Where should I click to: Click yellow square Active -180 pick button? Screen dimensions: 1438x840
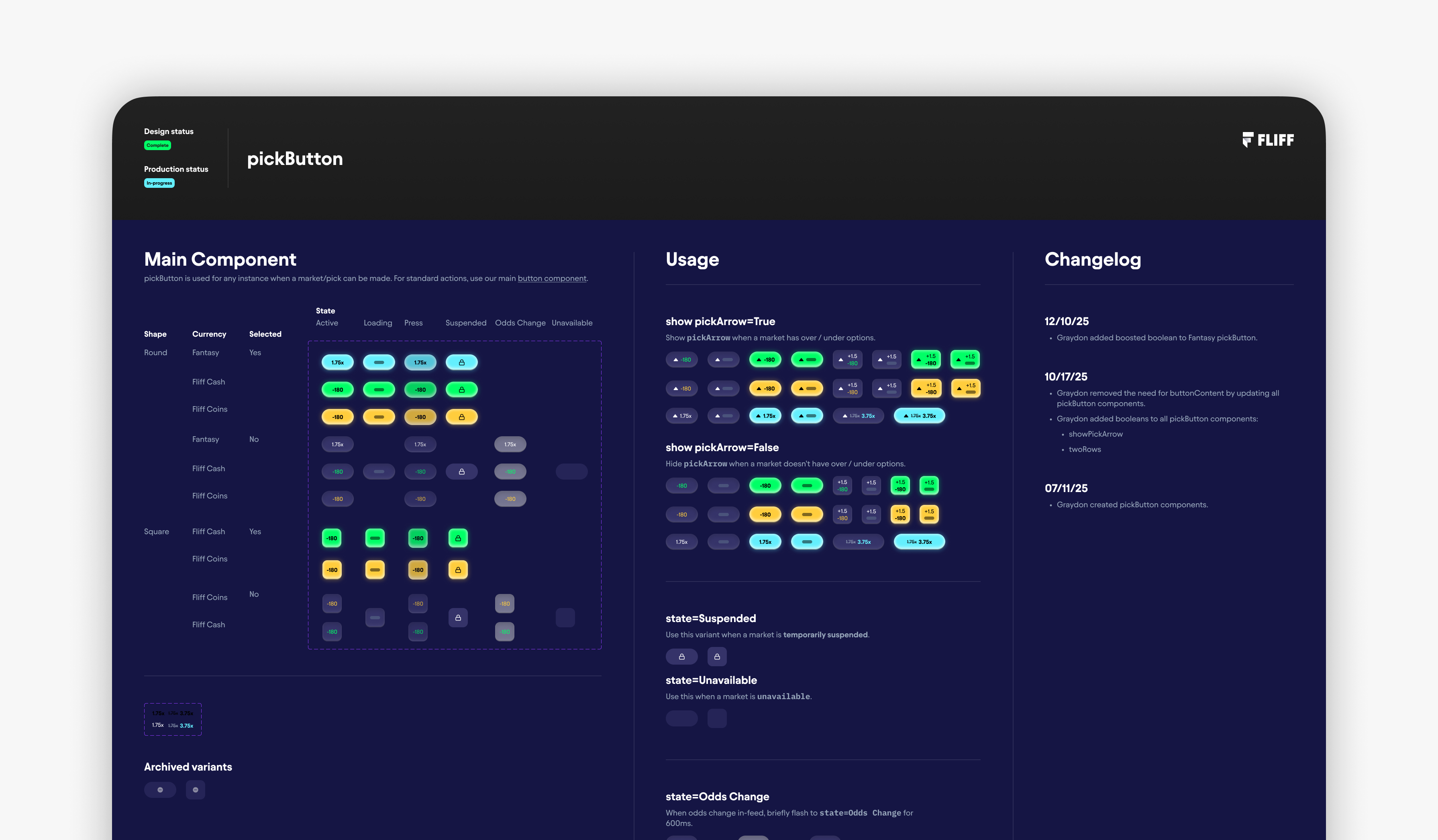pos(332,569)
